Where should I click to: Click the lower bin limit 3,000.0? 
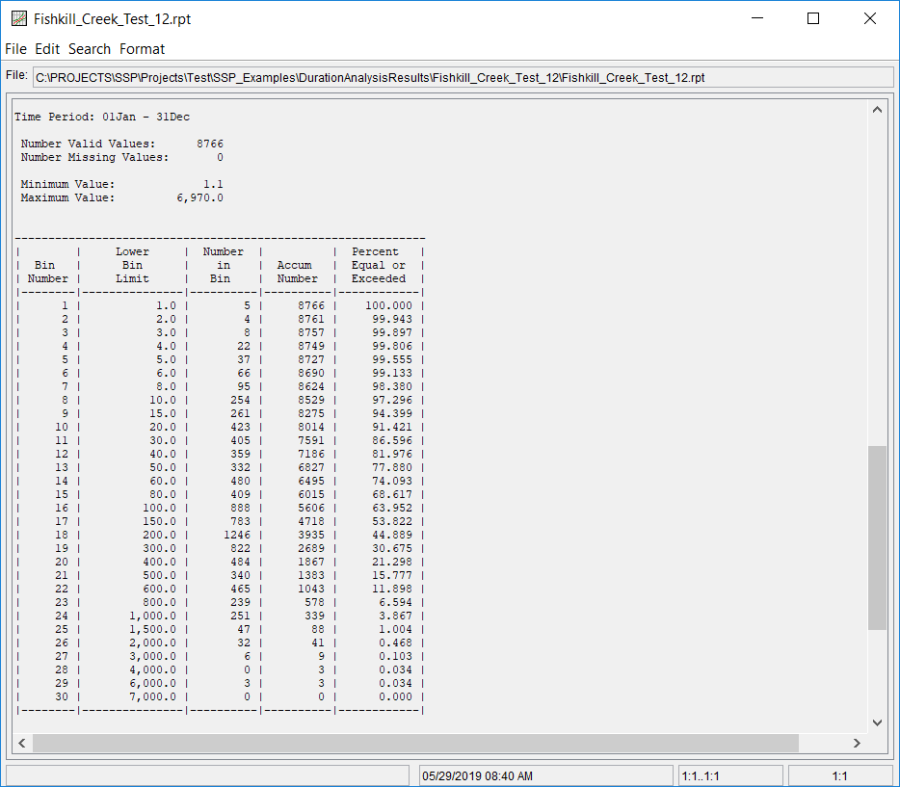pos(153,657)
